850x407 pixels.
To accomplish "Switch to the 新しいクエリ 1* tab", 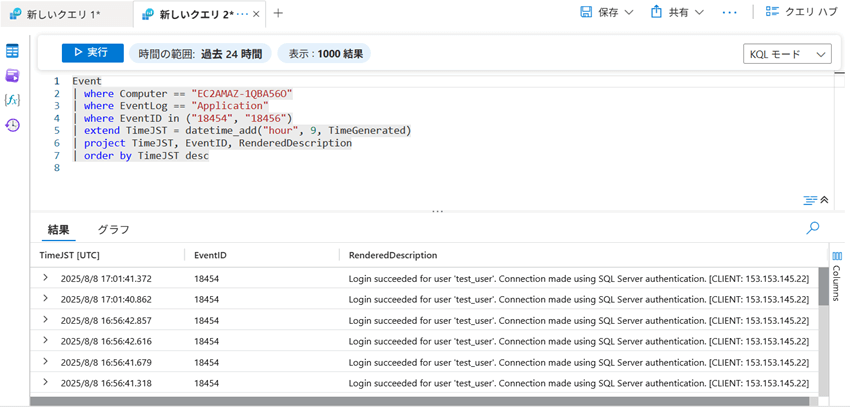I will [60, 14].
